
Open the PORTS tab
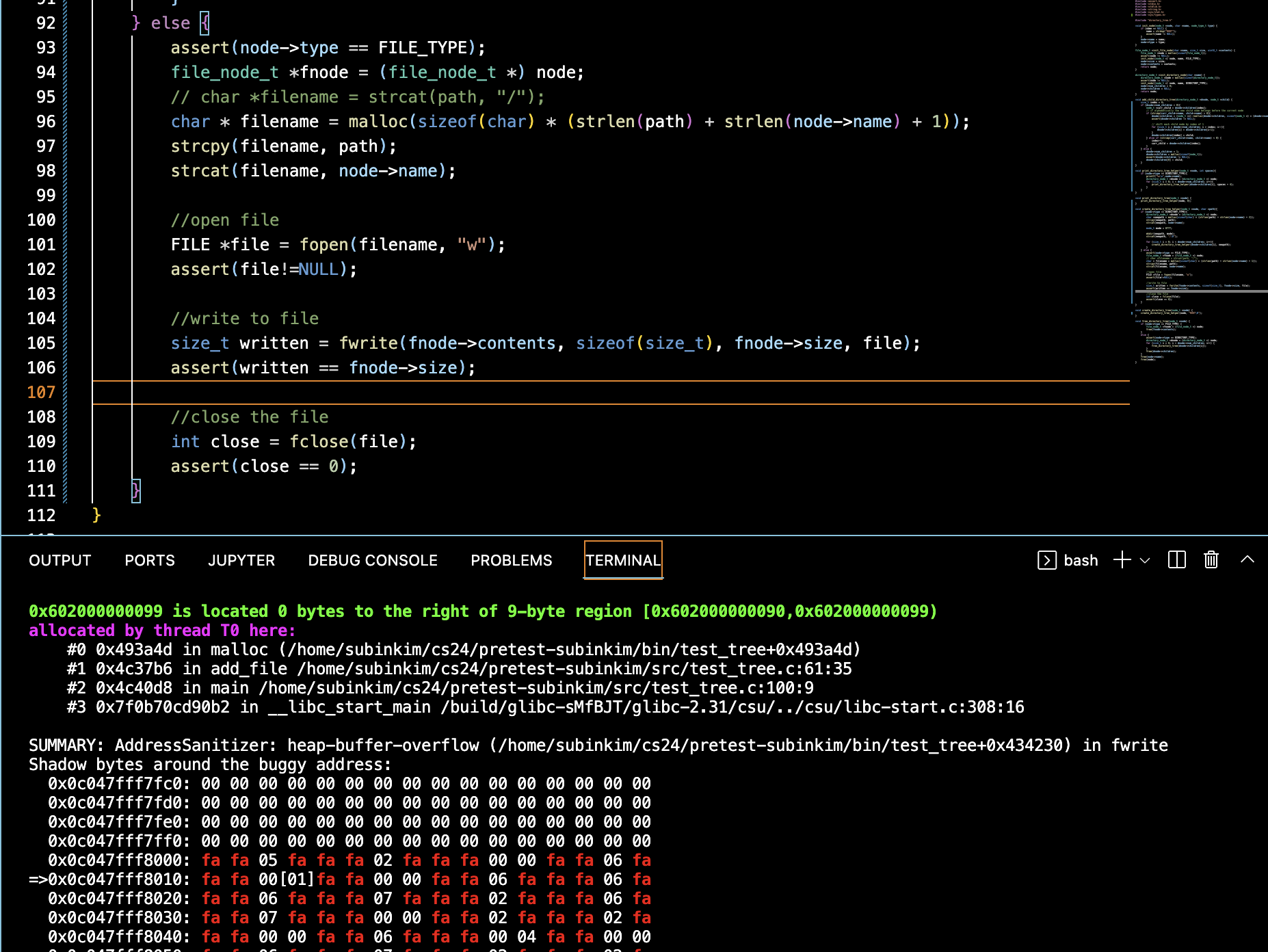coord(149,560)
